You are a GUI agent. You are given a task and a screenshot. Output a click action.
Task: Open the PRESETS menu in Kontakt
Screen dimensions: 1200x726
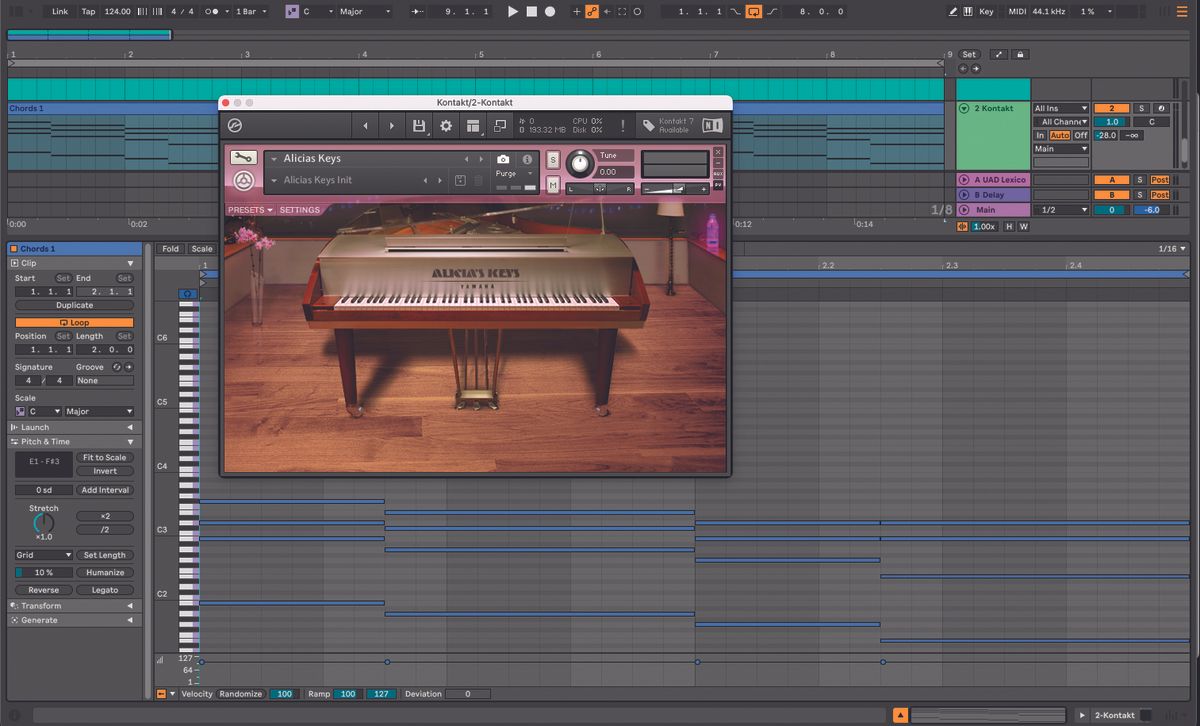250,209
